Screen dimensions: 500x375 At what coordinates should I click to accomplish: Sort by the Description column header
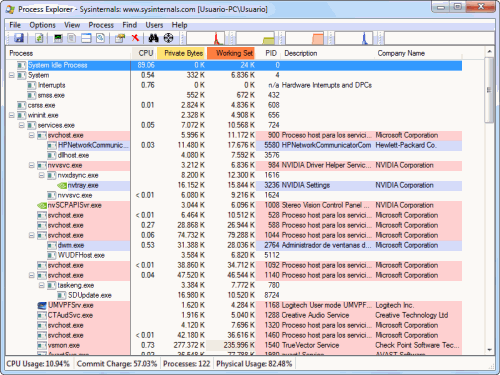coord(328,53)
